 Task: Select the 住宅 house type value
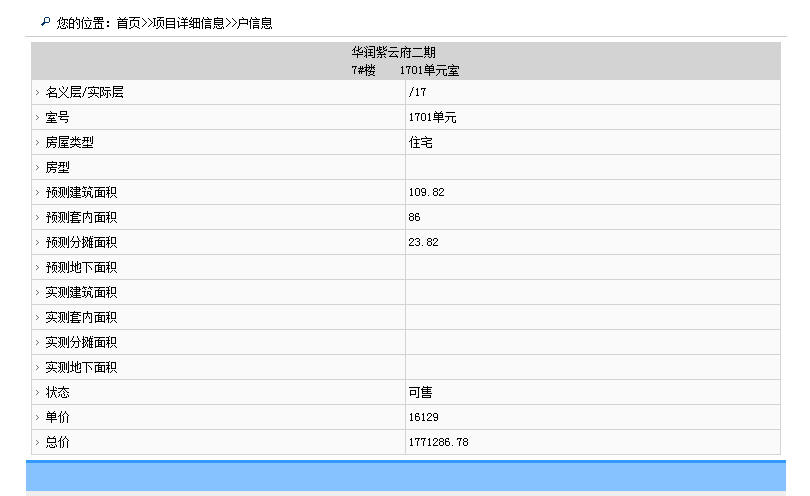pos(420,143)
